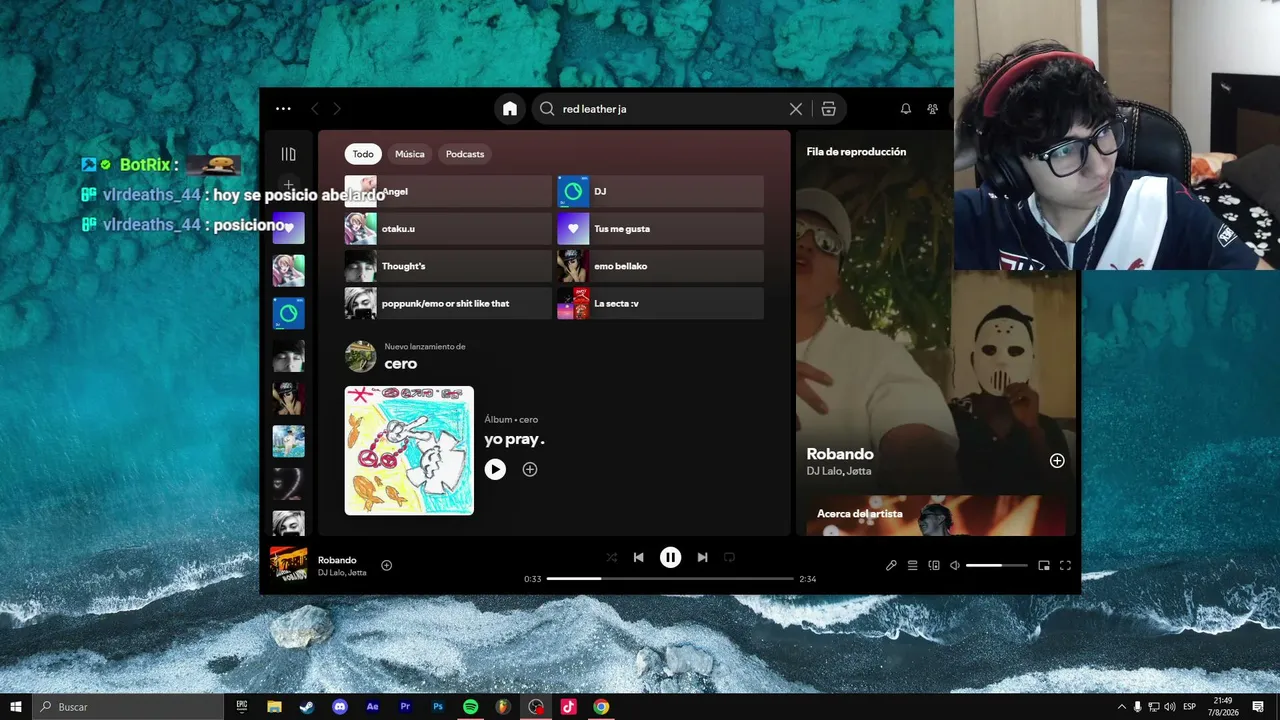Open the otaku.u playlist

pos(448,229)
